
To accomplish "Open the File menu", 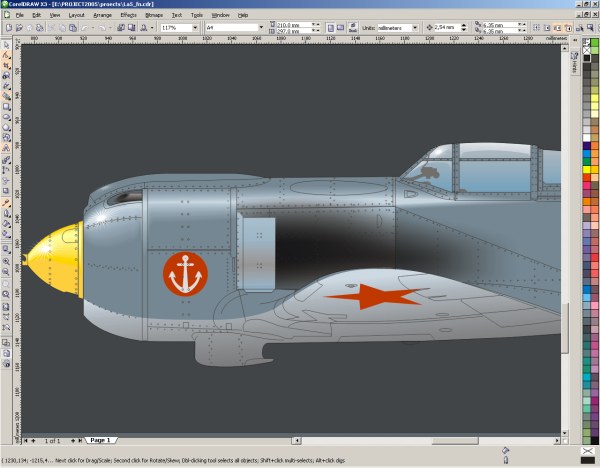I will 19,15.
